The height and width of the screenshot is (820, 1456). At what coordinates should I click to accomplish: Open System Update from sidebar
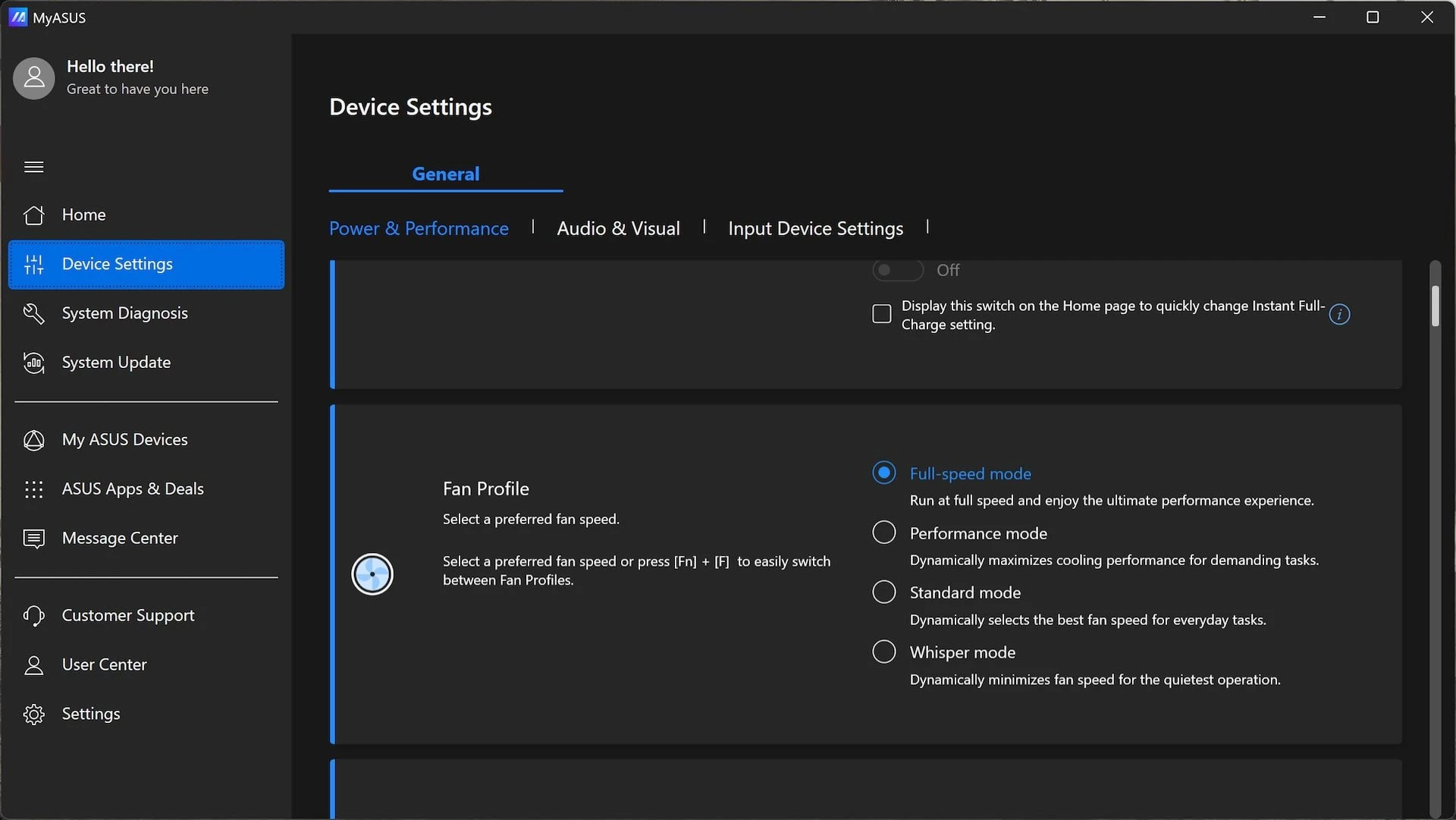pyautogui.click(x=146, y=363)
